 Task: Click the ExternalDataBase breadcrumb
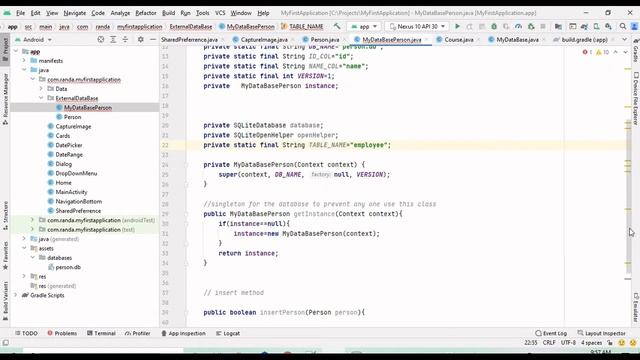(x=191, y=27)
